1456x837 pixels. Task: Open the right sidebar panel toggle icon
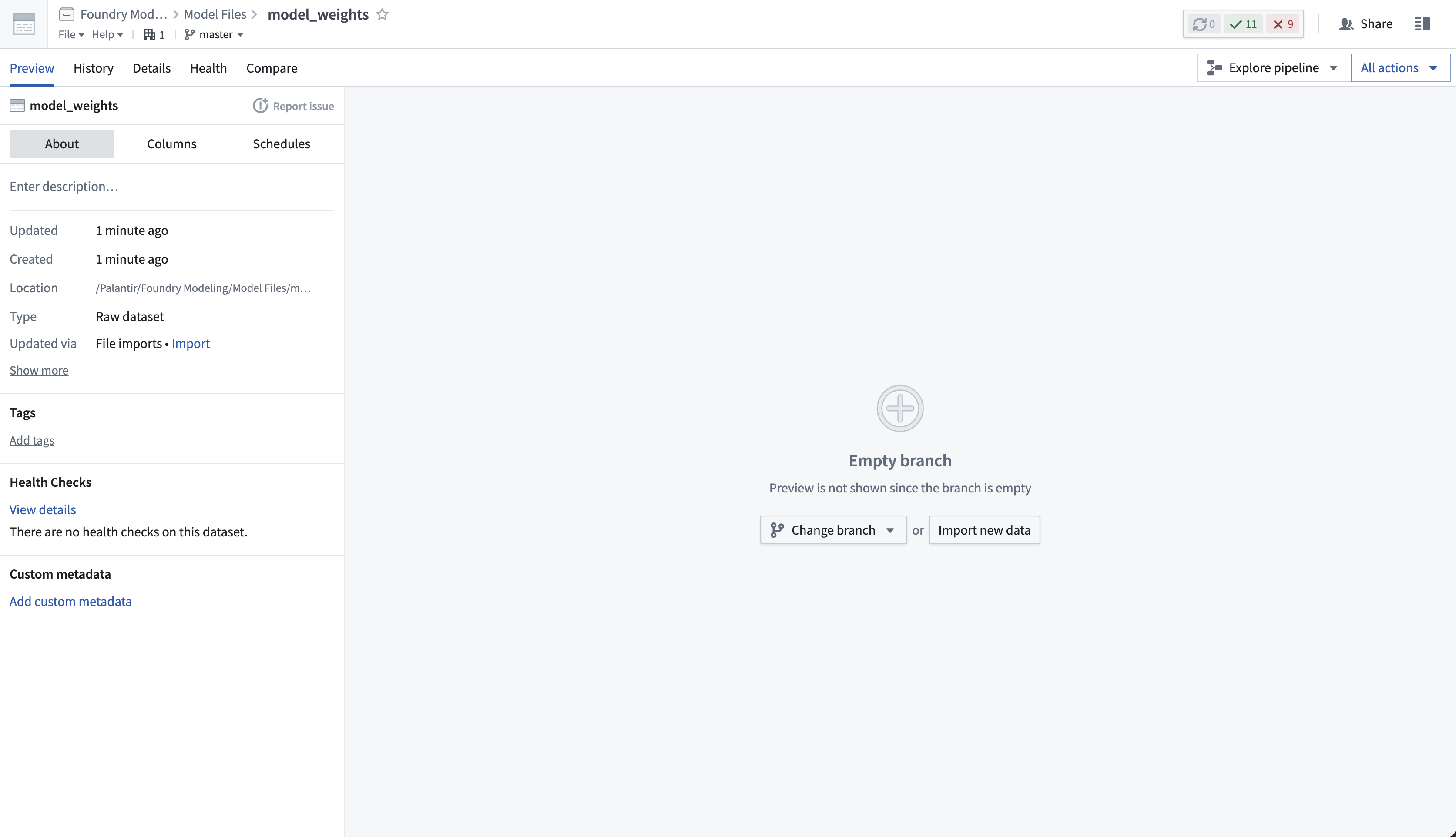(x=1422, y=23)
